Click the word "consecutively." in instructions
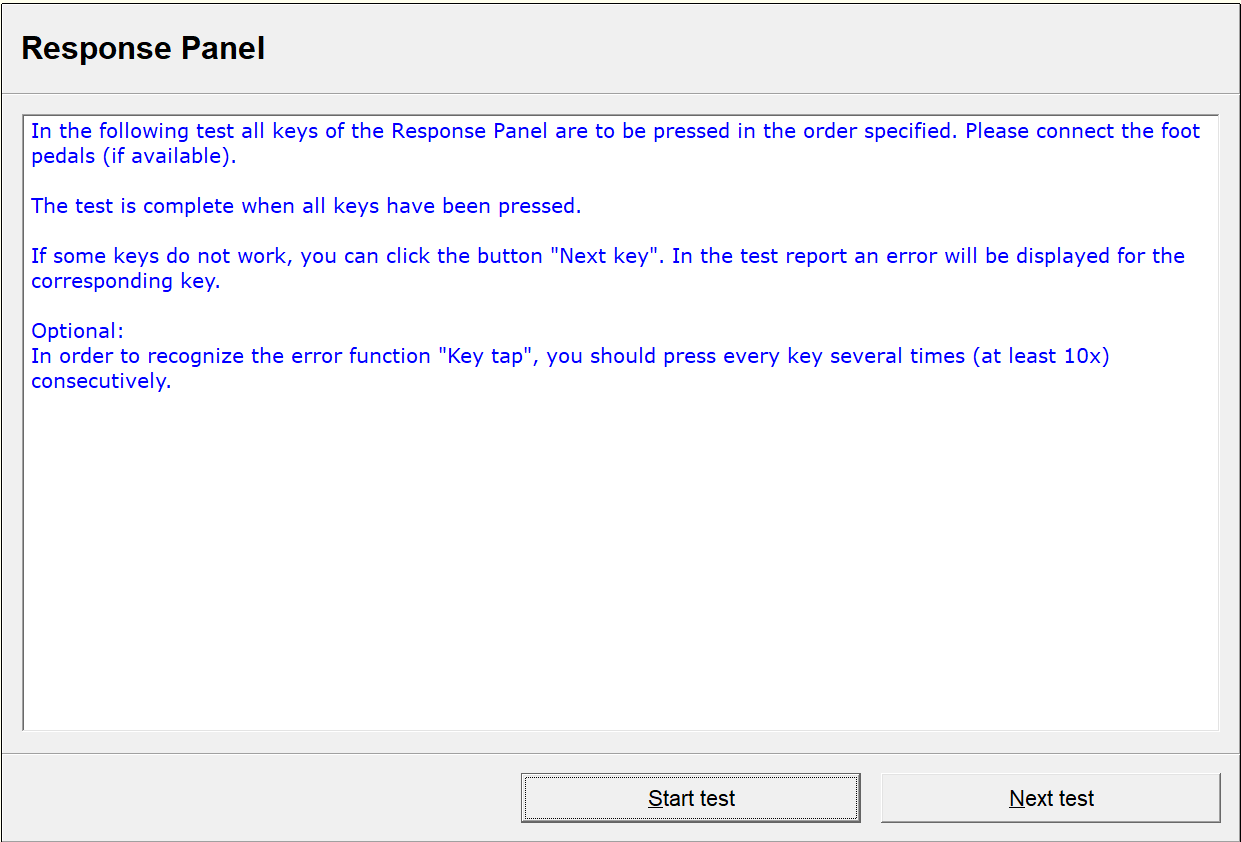1241x842 pixels. 101,381
